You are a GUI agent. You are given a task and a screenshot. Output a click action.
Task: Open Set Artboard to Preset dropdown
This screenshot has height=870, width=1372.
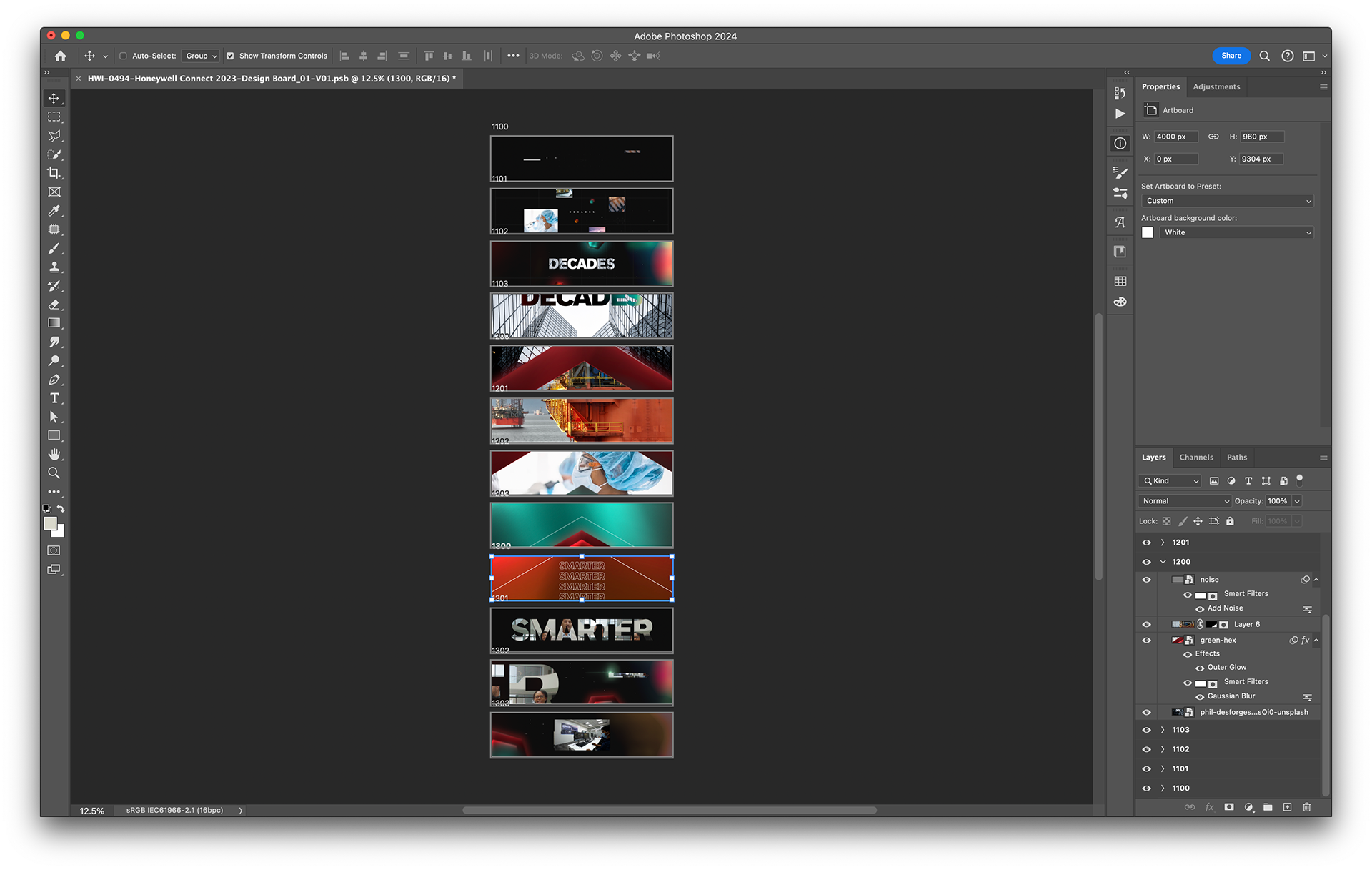[x=1227, y=201]
